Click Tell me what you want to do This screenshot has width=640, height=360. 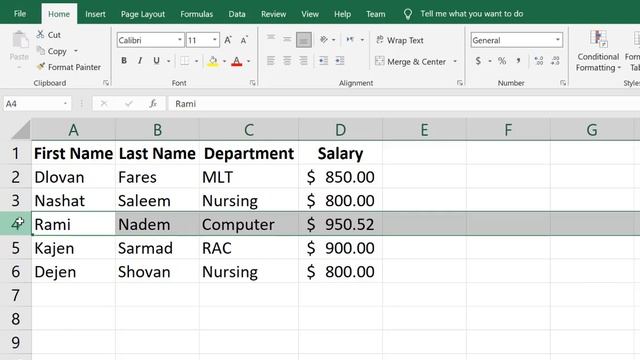[471, 13]
